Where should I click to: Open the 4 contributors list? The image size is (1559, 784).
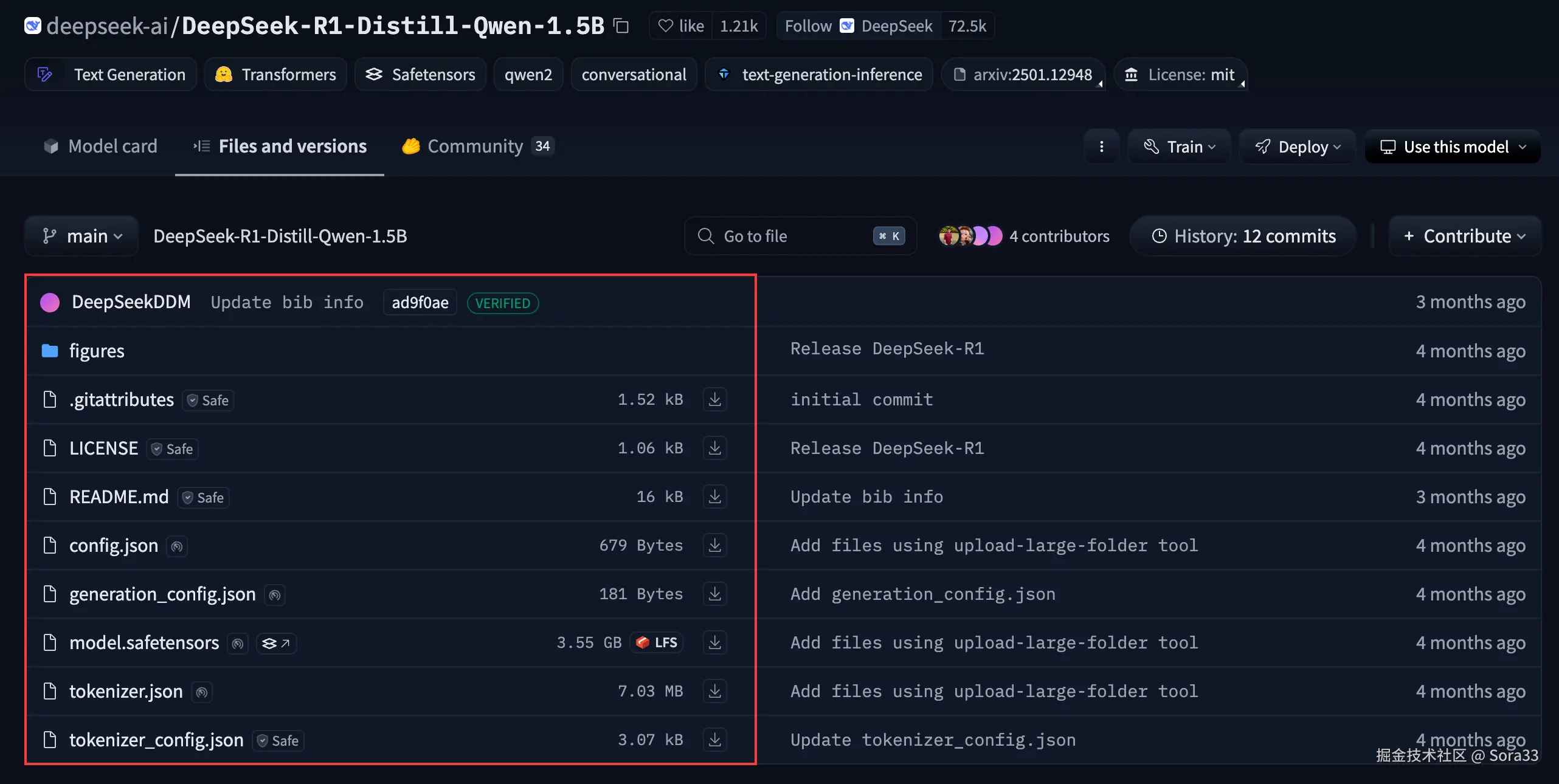tap(1059, 236)
